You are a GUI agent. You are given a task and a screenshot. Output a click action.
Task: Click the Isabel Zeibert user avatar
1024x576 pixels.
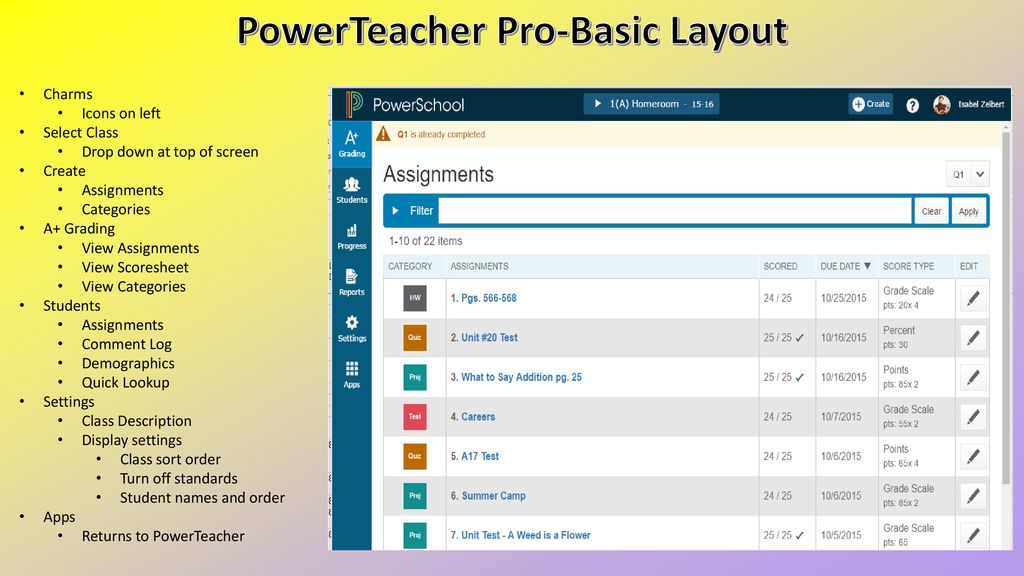pyautogui.click(x=941, y=104)
